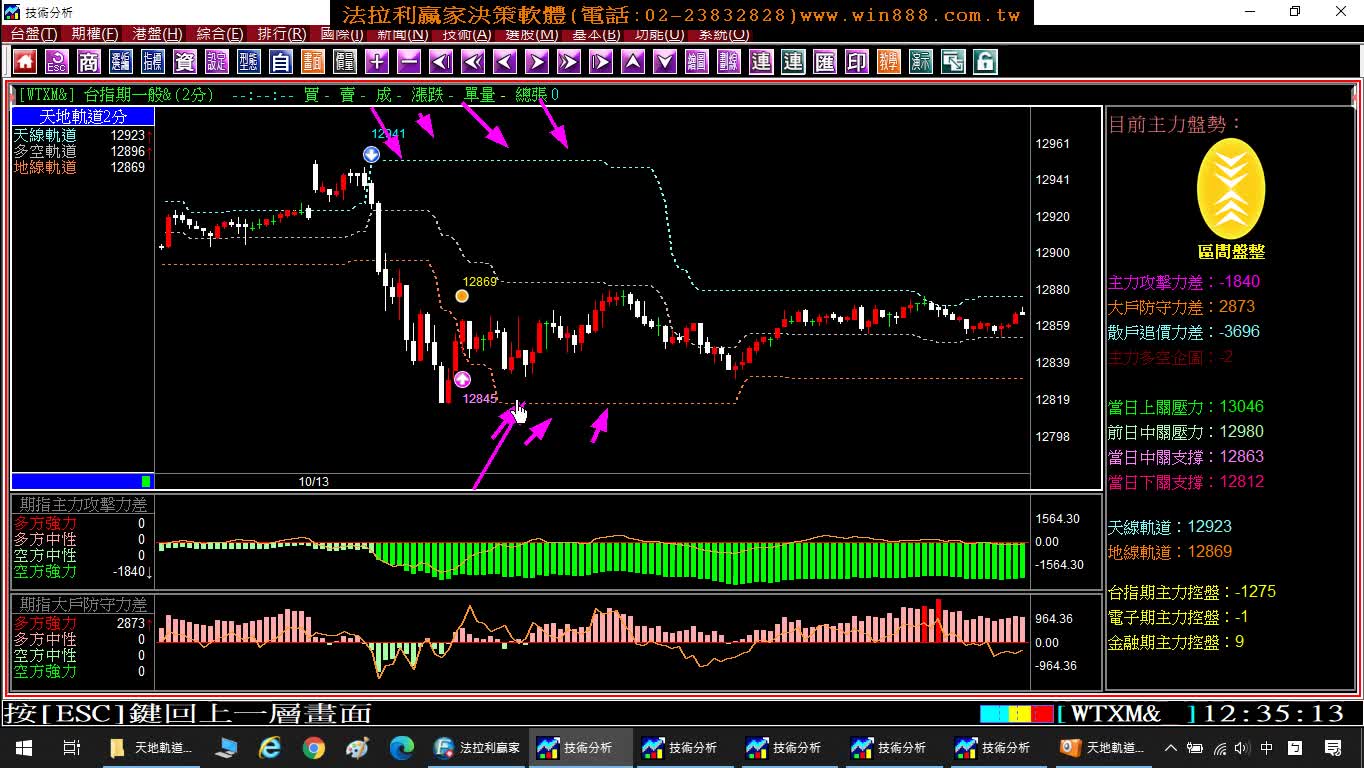Click the 印 print toolbar icon

[857, 62]
